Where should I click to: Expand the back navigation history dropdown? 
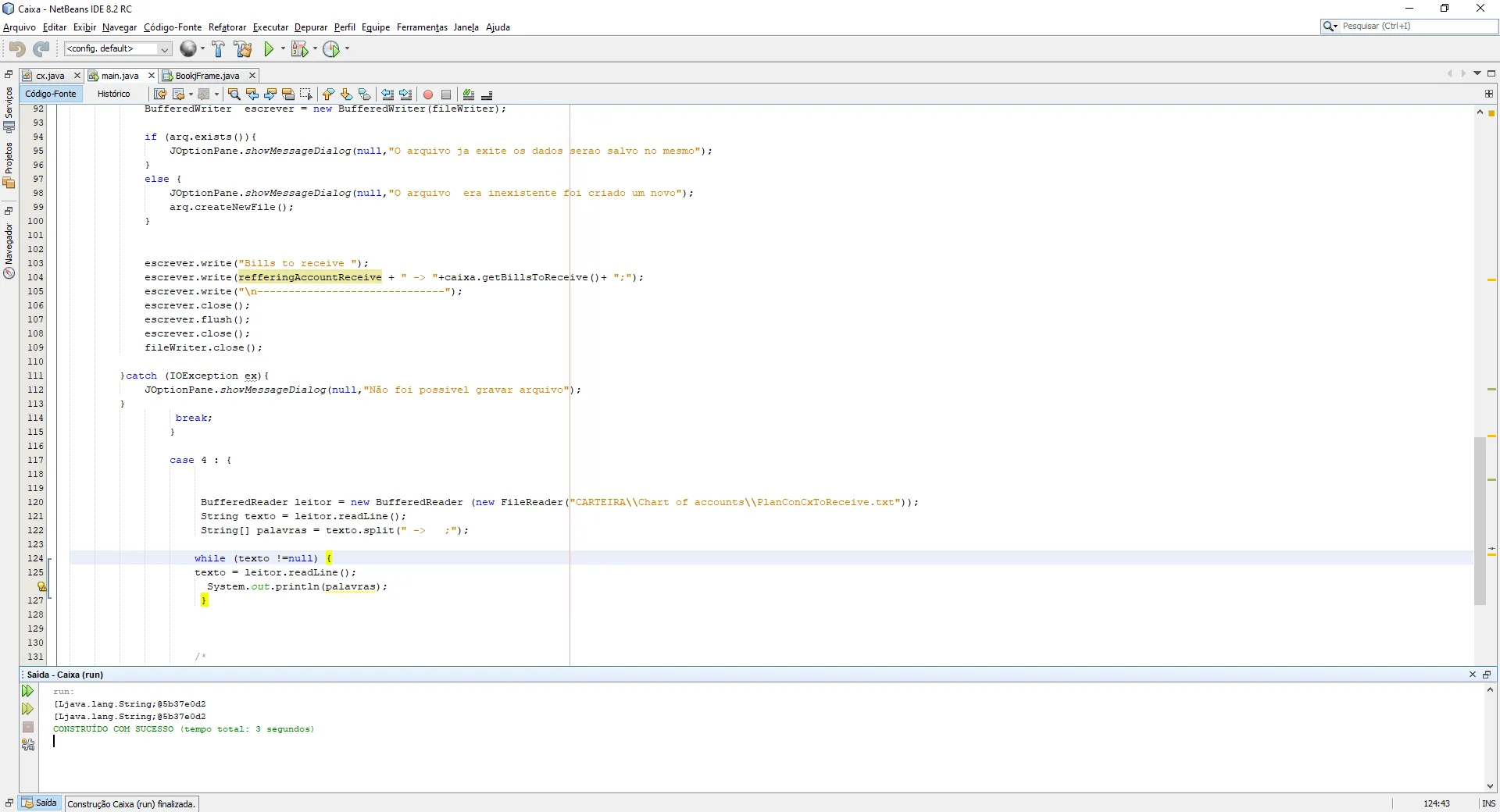pyautogui.click(x=191, y=94)
